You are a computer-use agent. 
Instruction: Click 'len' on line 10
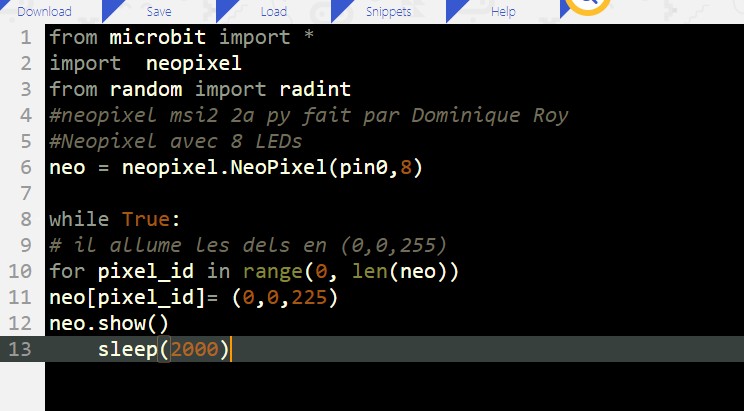pos(369,271)
